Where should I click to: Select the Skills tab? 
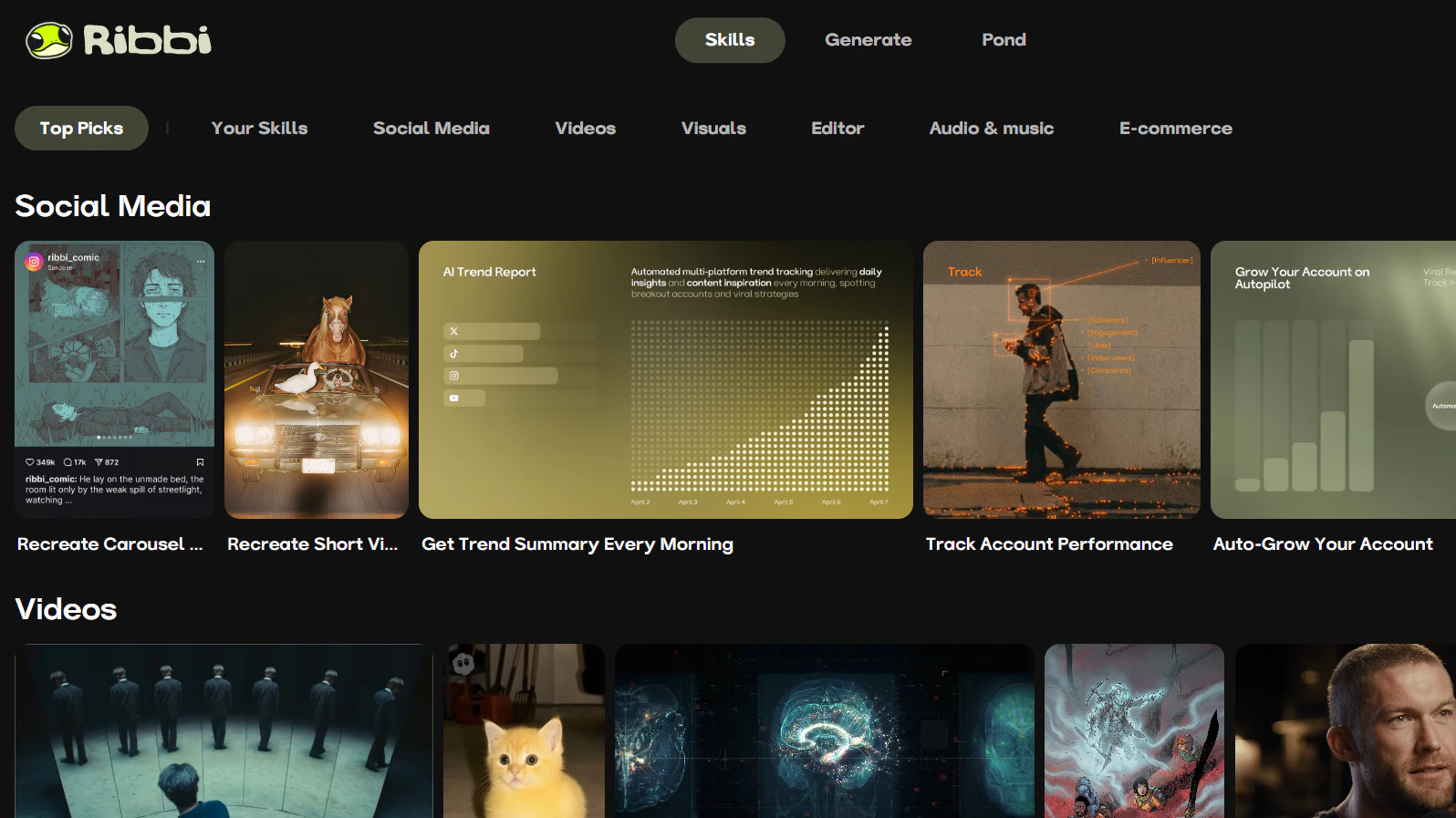[x=730, y=40]
